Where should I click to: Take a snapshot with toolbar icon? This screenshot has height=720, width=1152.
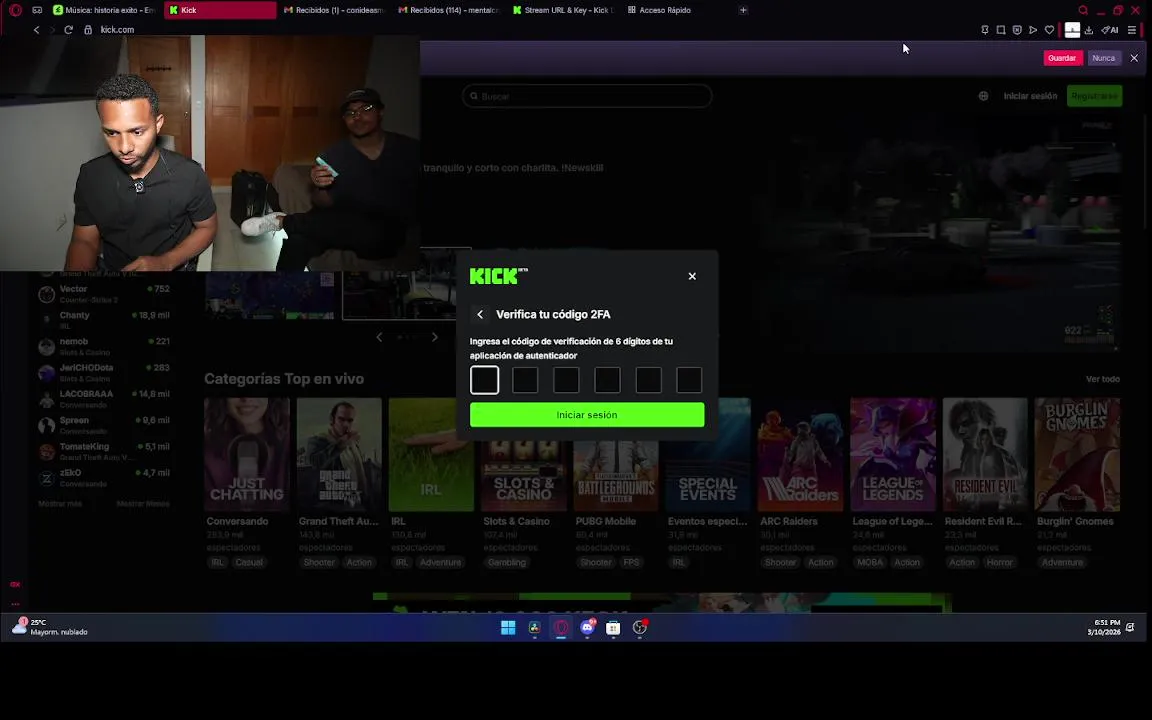coord(1001,30)
